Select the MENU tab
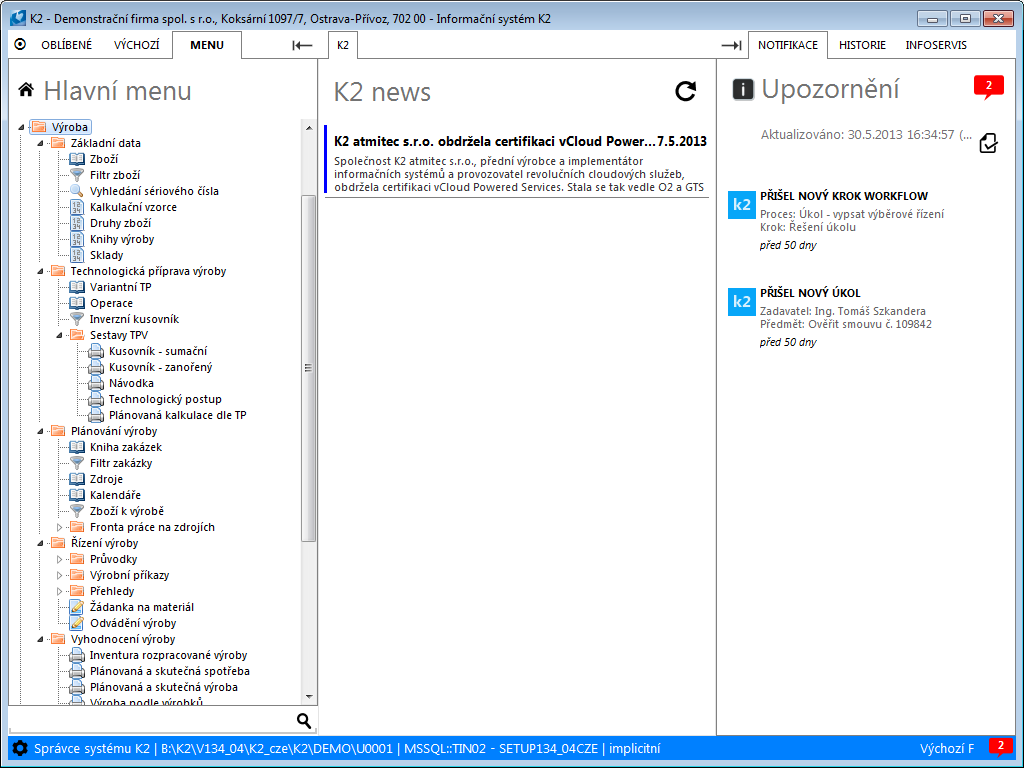Viewport: 1024px width, 768px height. tap(207, 45)
